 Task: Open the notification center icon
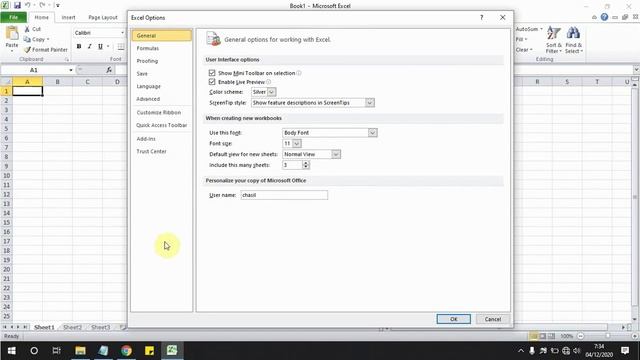[625, 350]
